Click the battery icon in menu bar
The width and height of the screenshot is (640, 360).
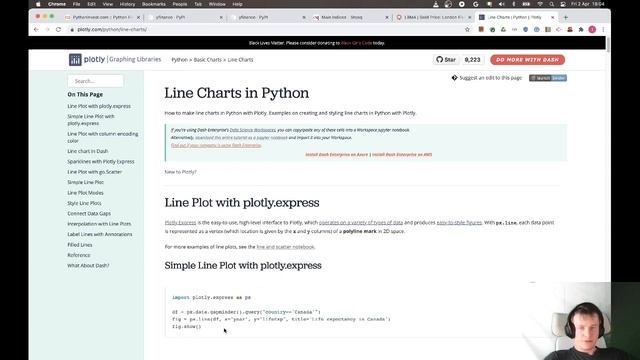click(527, 4)
